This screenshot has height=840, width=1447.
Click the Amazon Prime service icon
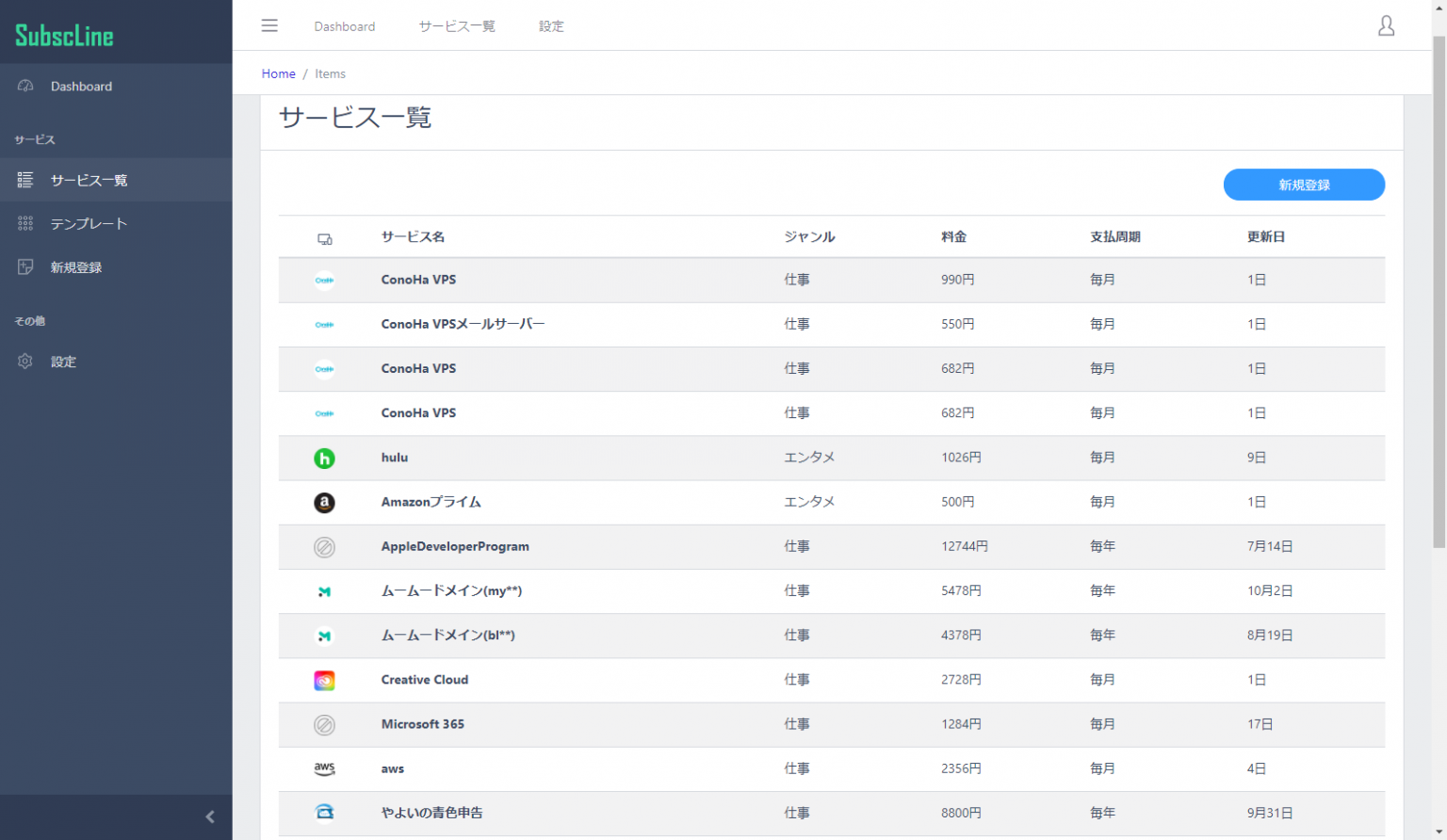click(x=324, y=503)
